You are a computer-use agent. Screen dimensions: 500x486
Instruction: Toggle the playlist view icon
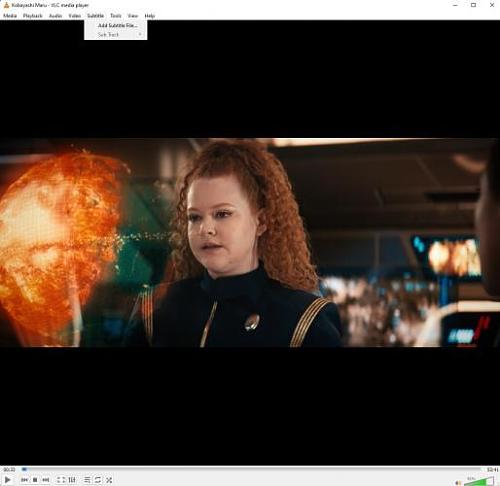(87, 480)
